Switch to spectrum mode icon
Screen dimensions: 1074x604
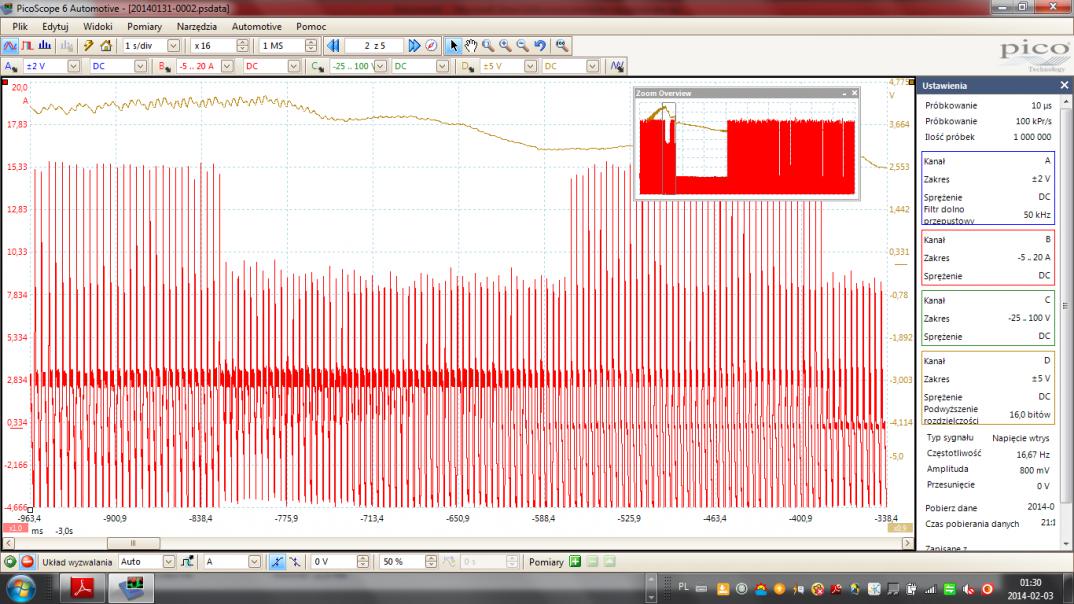(44, 45)
